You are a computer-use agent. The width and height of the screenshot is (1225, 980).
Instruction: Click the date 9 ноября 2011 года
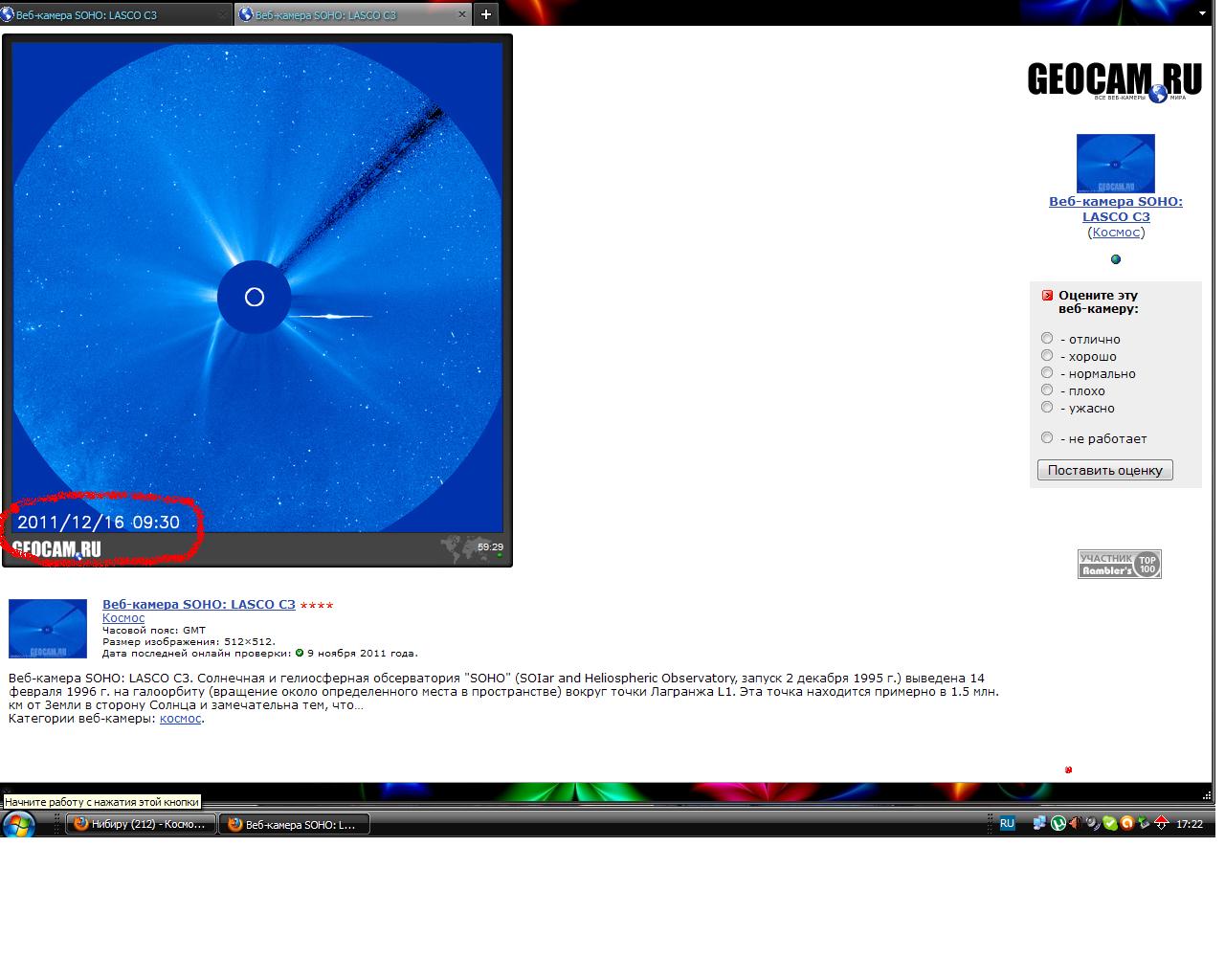tap(362, 654)
